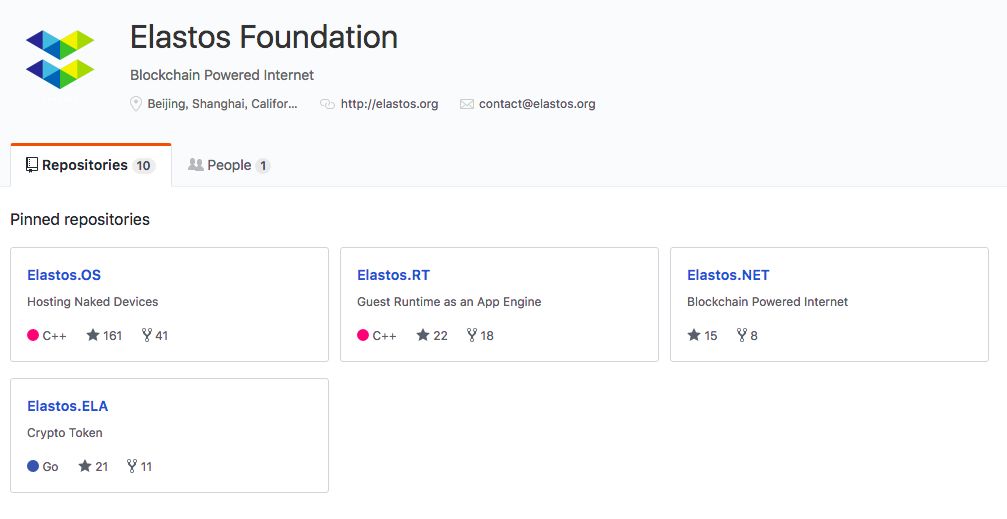The width and height of the screenshot is (1007, 519).
Task: Click the fork icon on Elastos.ELA
Action: (132, 467)
